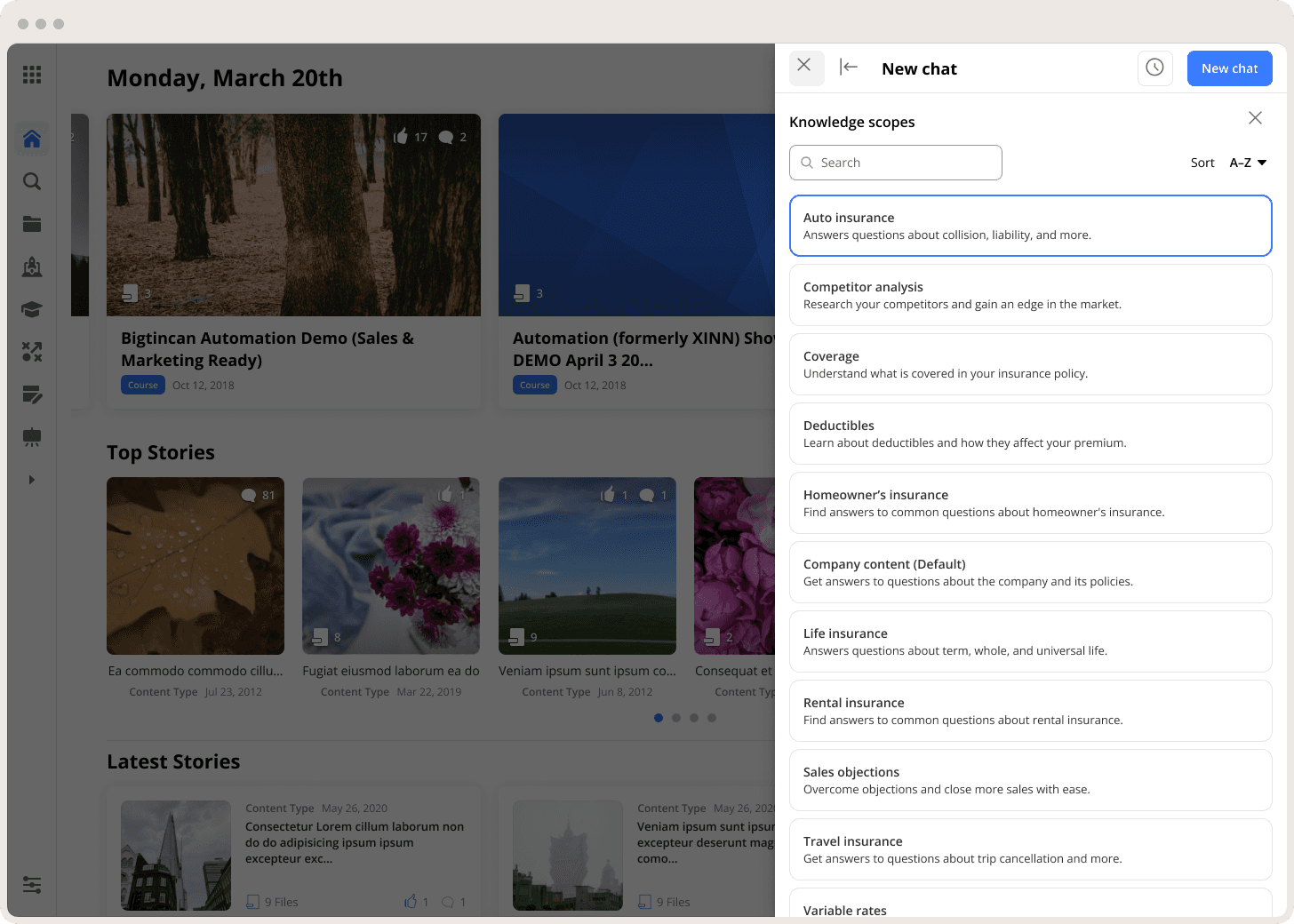Open the Shard building story thumbnail
Image resolution: width=1294 pixels, height=924 pixels.
[176, 856]
